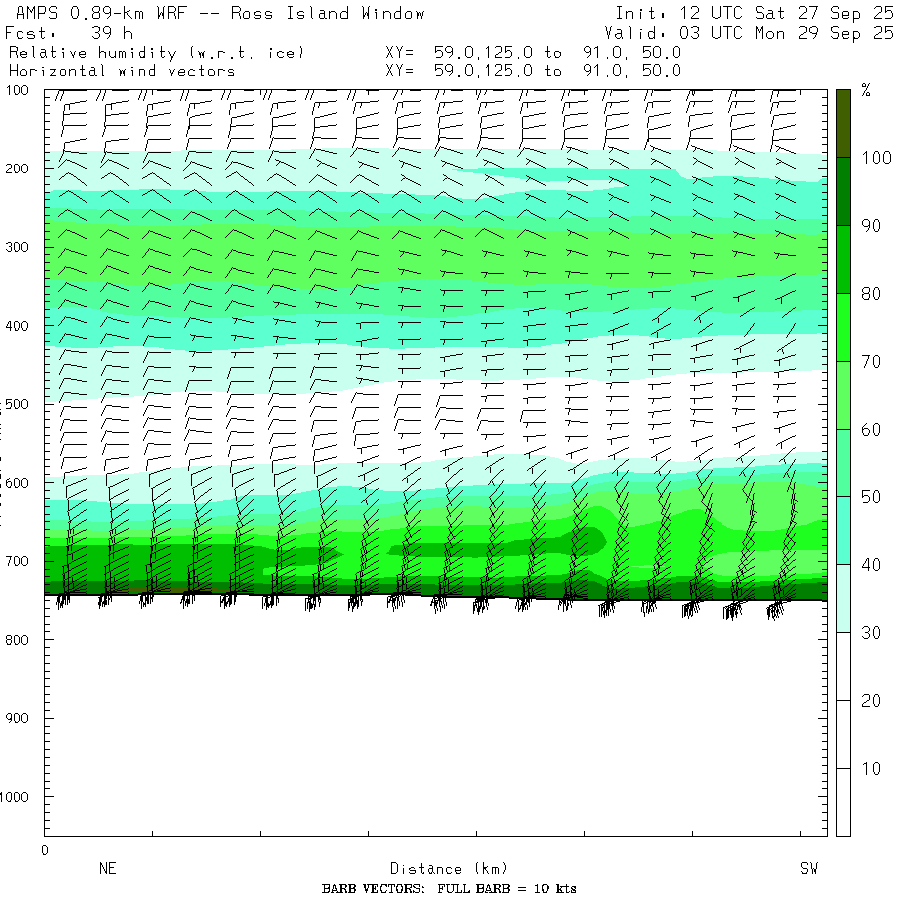Viewport: 900px width, 900px height.
Task: Click the 'Valid: 03 UTC Mon 29 Sep 25' text
Action: point(749,33)
